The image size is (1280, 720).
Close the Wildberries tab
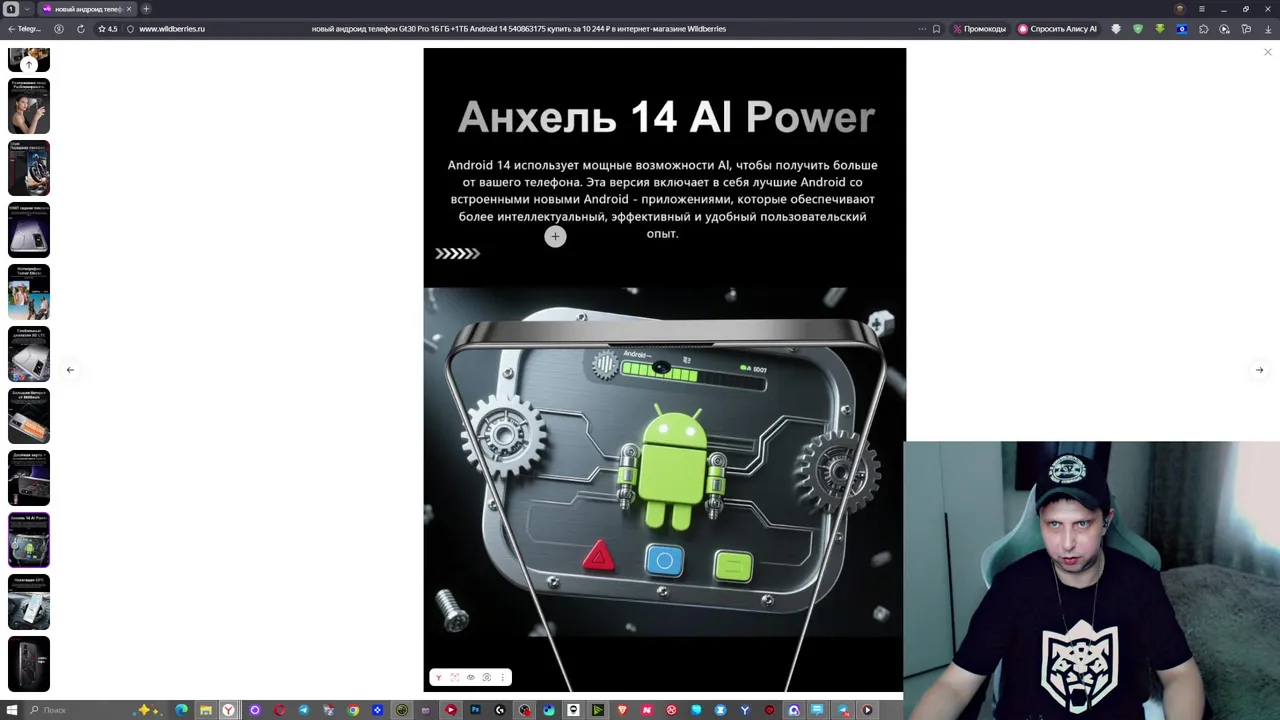[128, 9]
